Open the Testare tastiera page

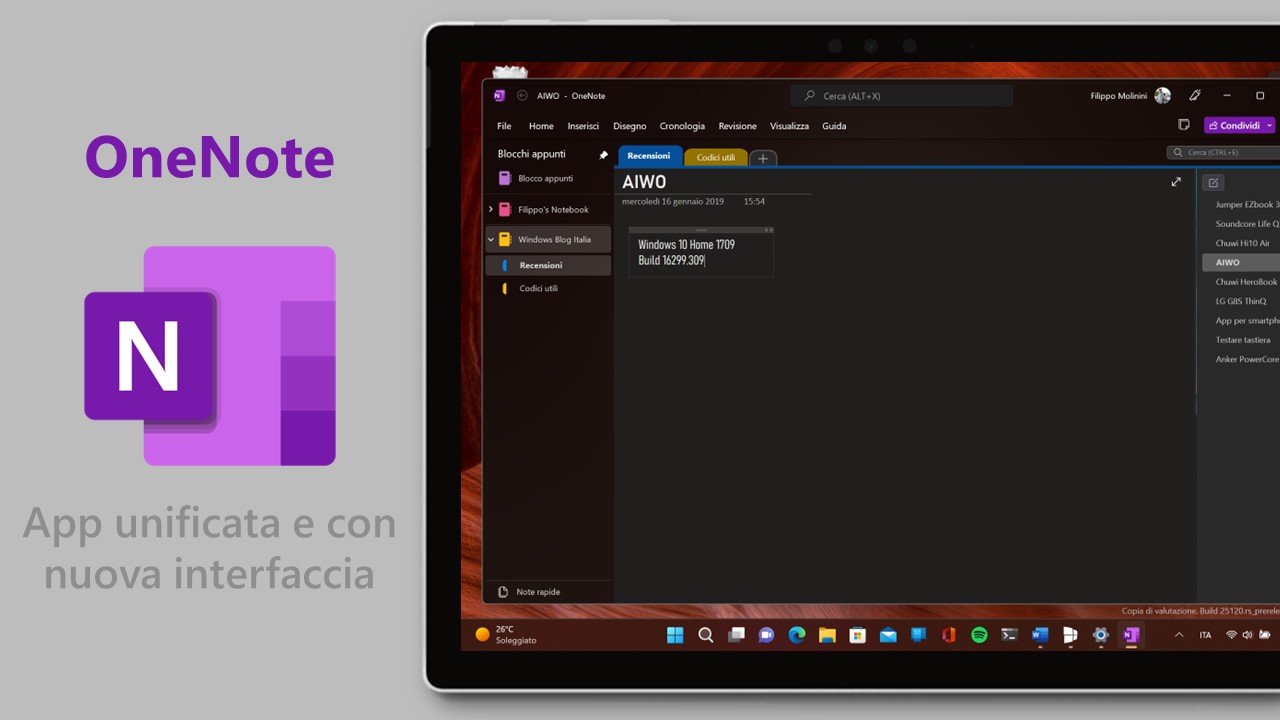1243,340
